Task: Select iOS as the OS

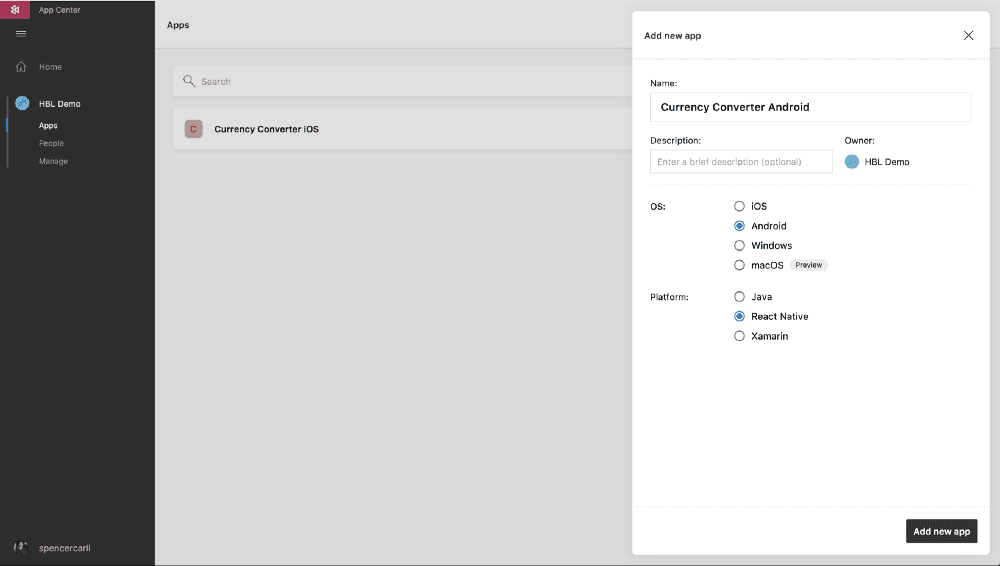Action: pos(739,206)
